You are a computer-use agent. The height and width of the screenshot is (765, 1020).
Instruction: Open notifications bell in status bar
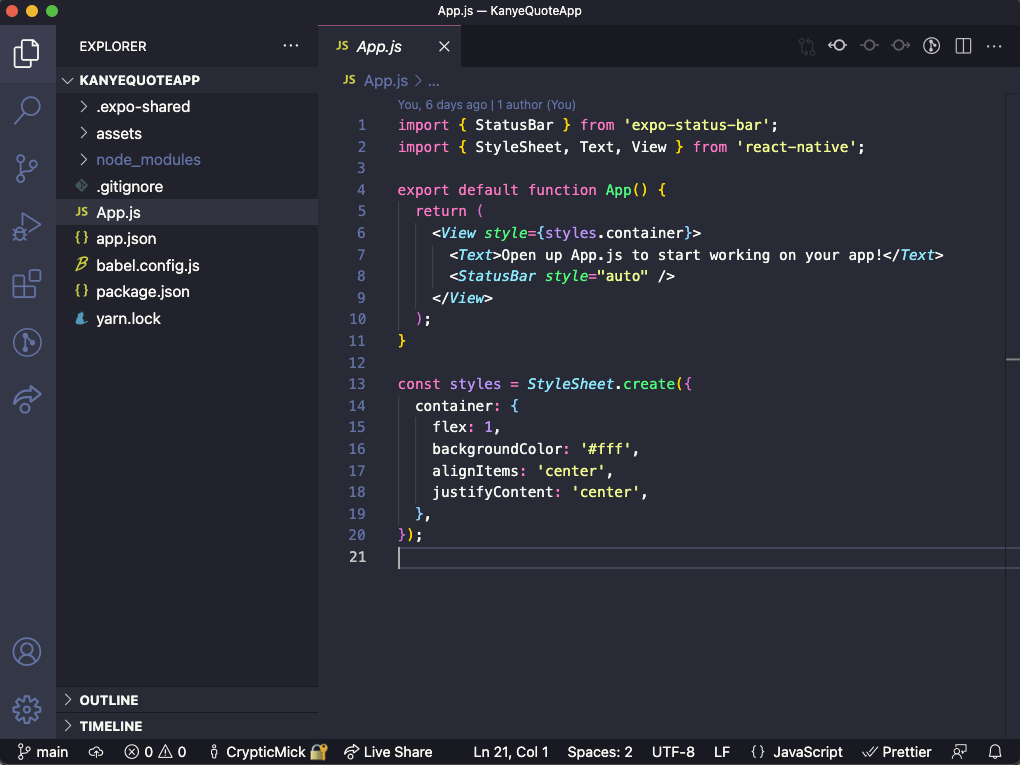(x=995, y=752)
